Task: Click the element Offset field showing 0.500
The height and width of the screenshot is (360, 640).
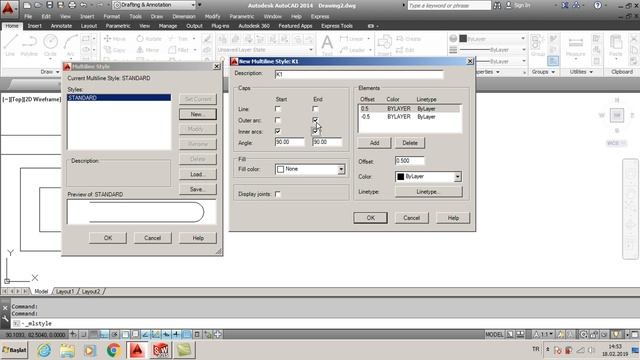Action: (409, 161)
